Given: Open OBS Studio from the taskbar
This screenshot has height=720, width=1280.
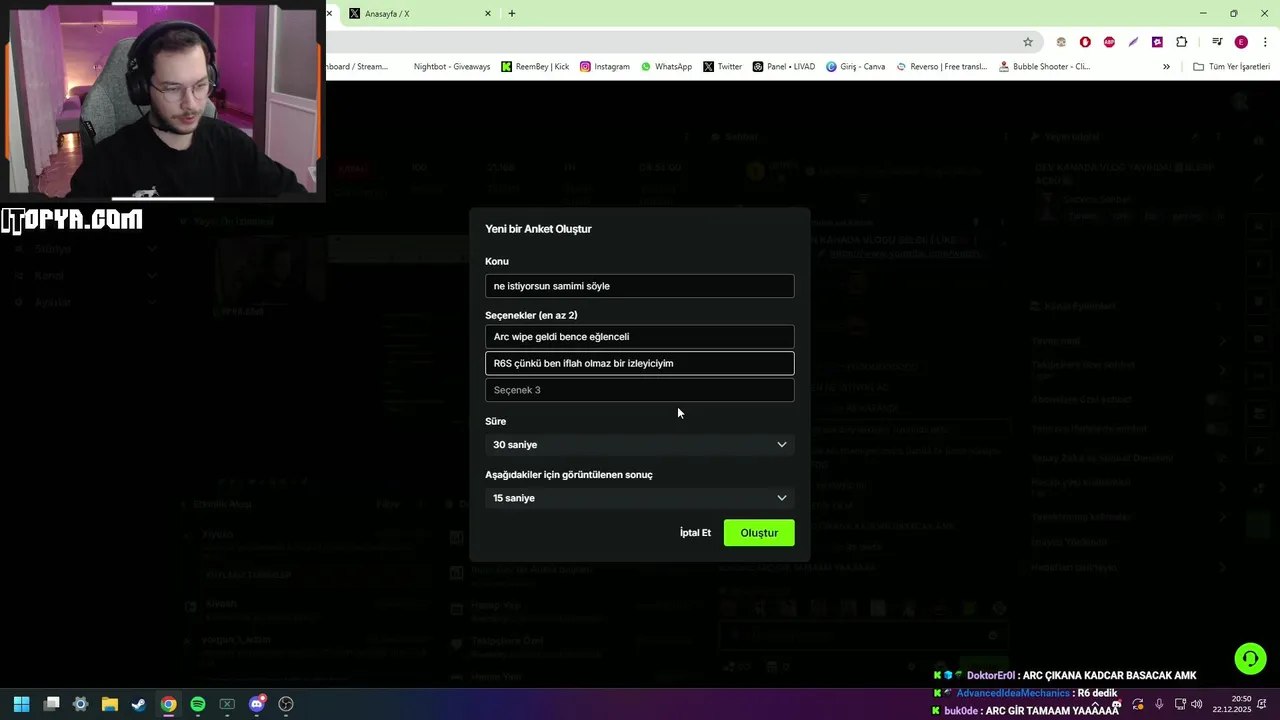Looking at the screenshot, I should 286,704.
